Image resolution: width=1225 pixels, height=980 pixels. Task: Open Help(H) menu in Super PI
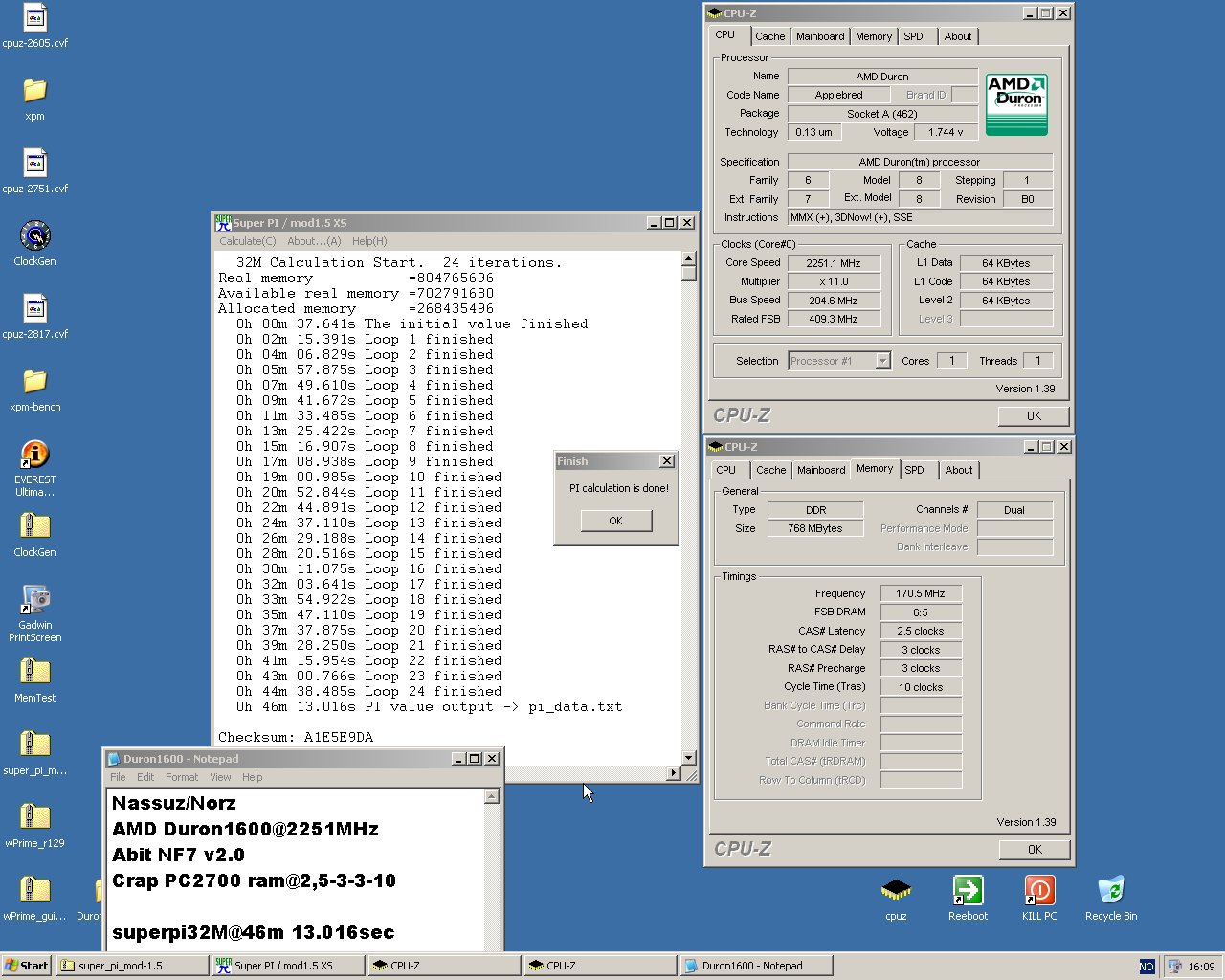[369, 241]
